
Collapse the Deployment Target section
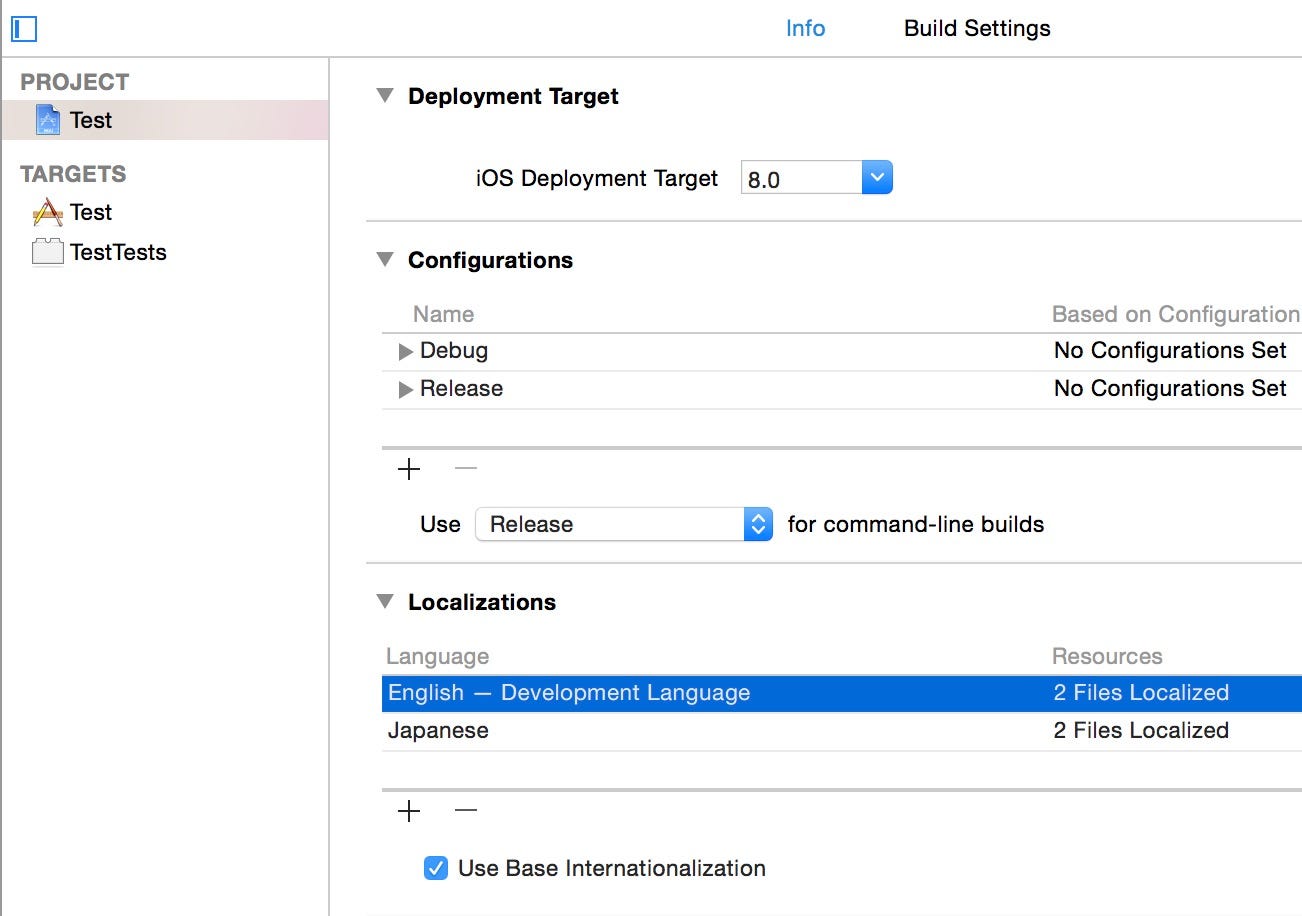(385, 96)
